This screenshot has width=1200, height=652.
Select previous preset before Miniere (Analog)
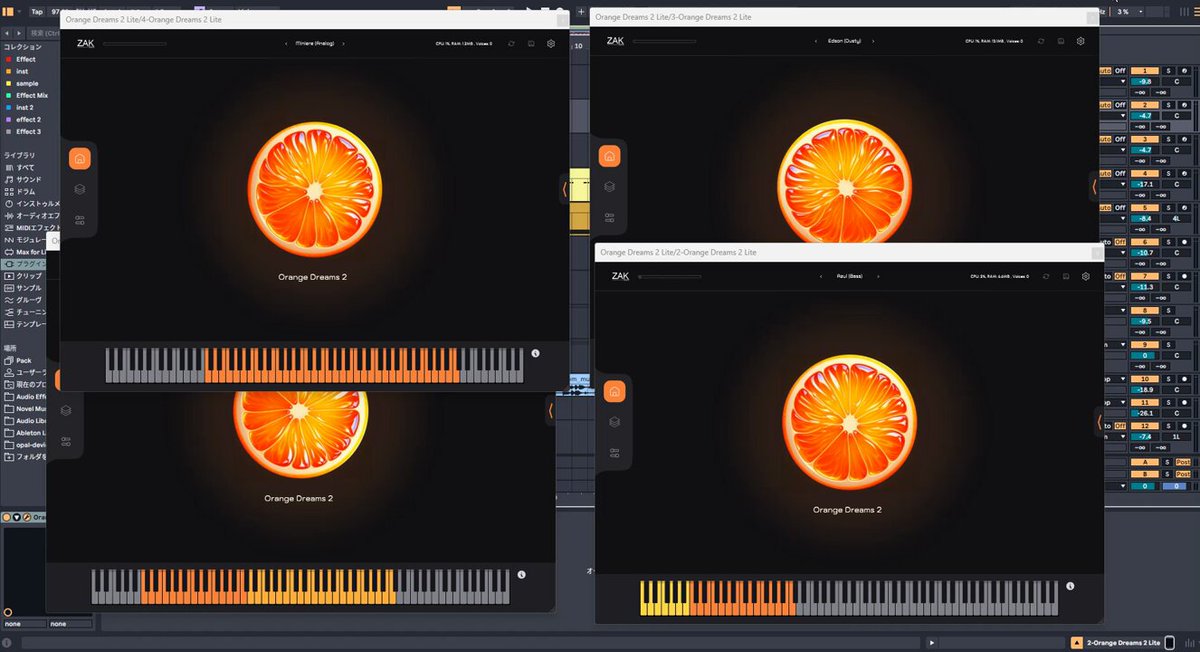coord(286,44)
